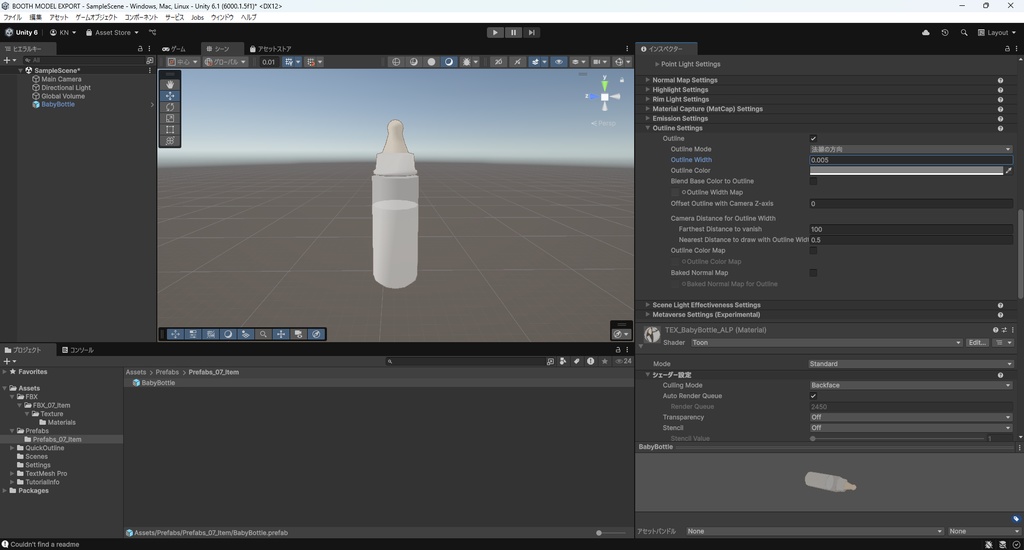Viewport: 1024px width, 550px height.
Task: Switch to the コンソール tab
Action: click(x=78, y=350)
